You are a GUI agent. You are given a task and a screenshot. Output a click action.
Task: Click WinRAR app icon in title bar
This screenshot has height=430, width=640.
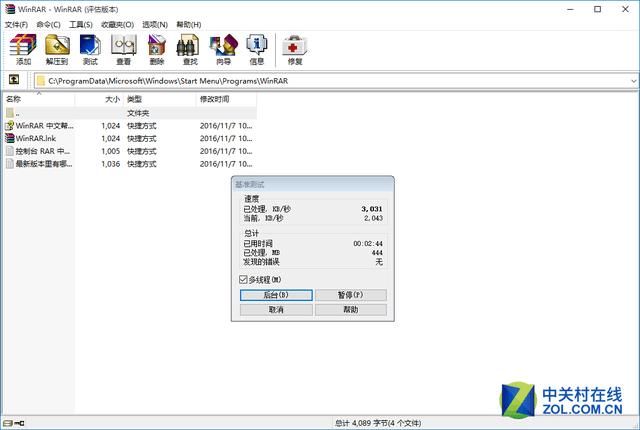pos(10,9)
